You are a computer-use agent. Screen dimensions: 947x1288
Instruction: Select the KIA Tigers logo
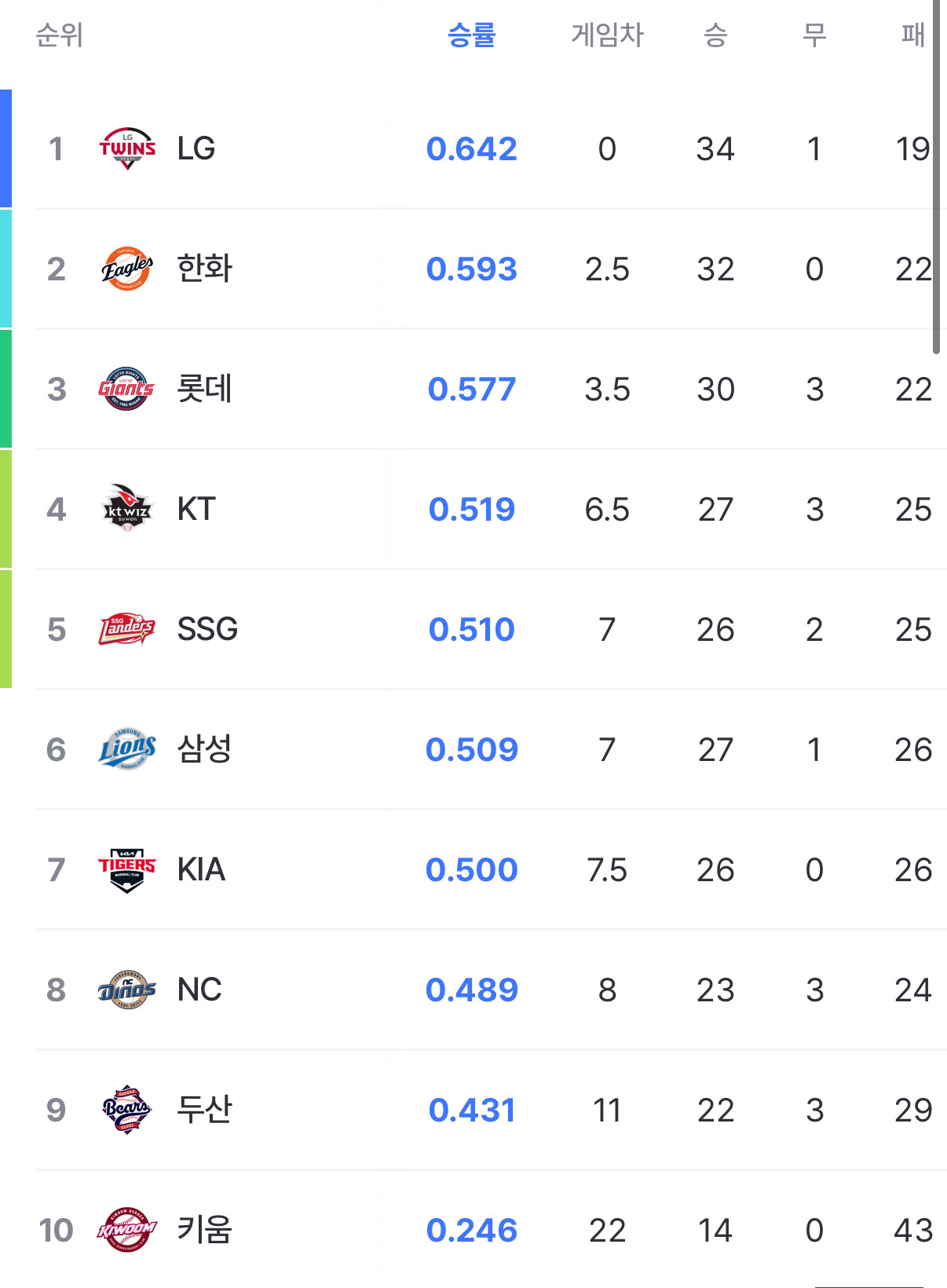127,869
